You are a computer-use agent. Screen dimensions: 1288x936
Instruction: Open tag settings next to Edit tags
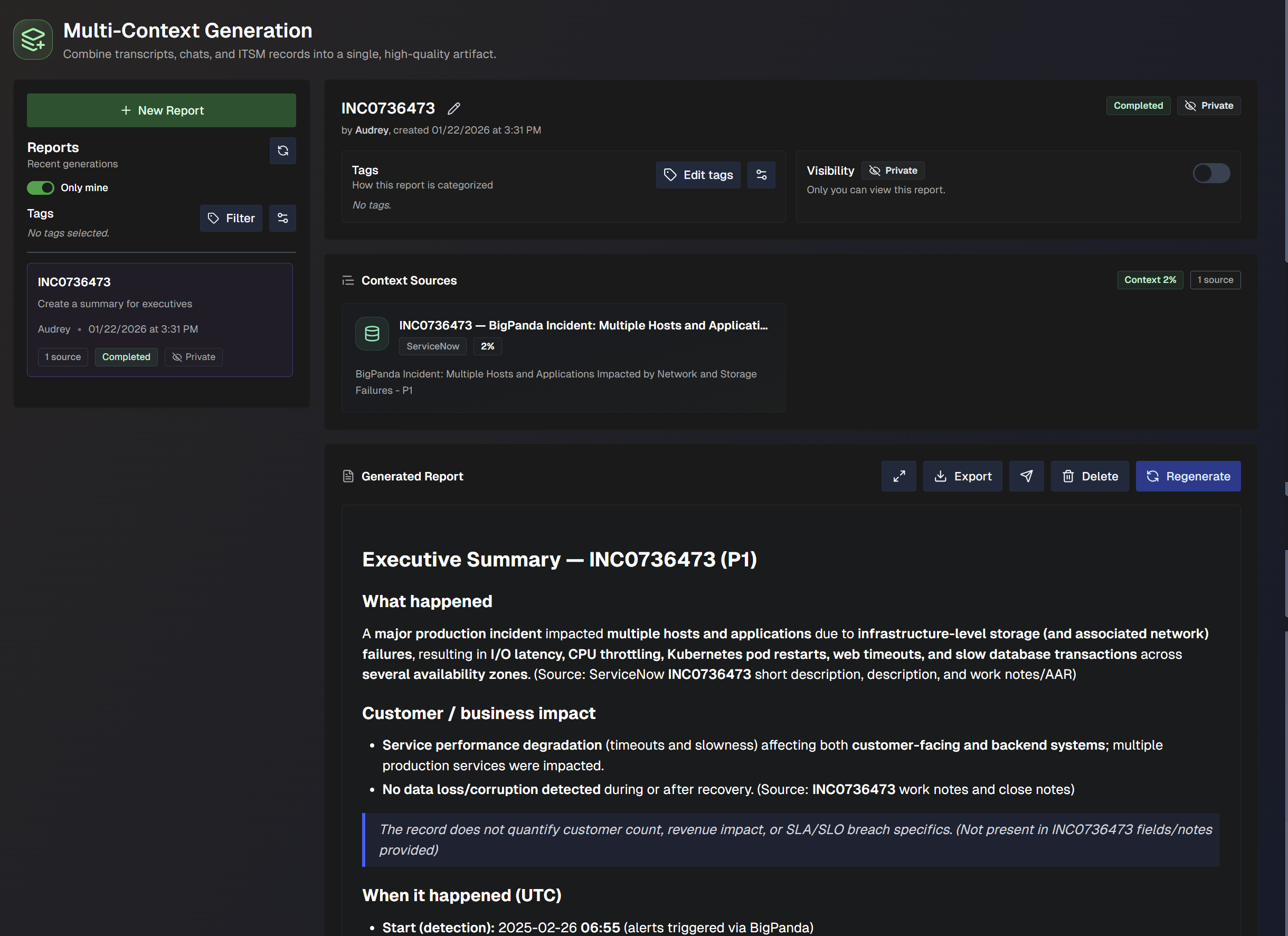761,175
